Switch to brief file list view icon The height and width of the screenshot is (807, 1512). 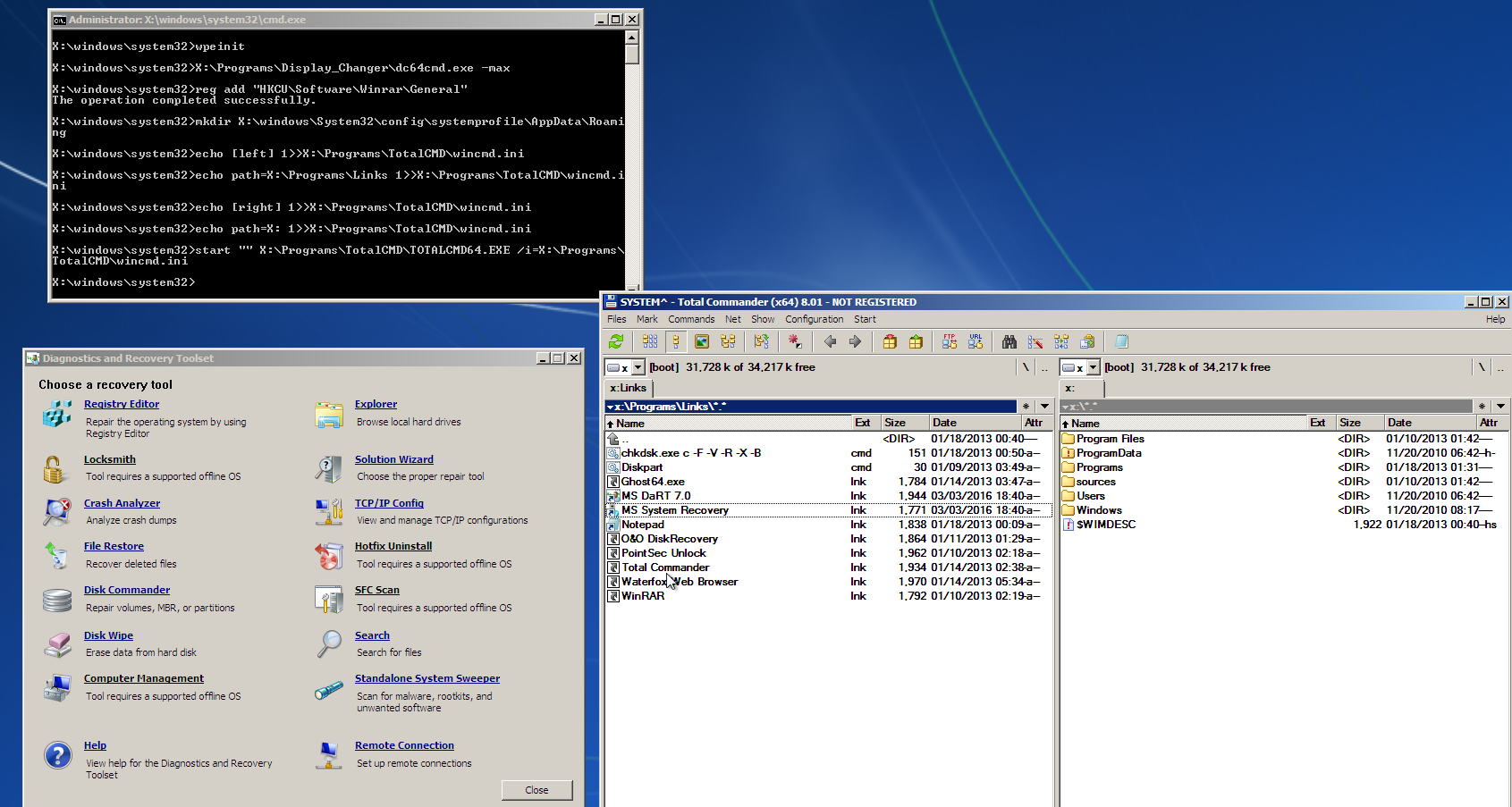pos(650,341)
